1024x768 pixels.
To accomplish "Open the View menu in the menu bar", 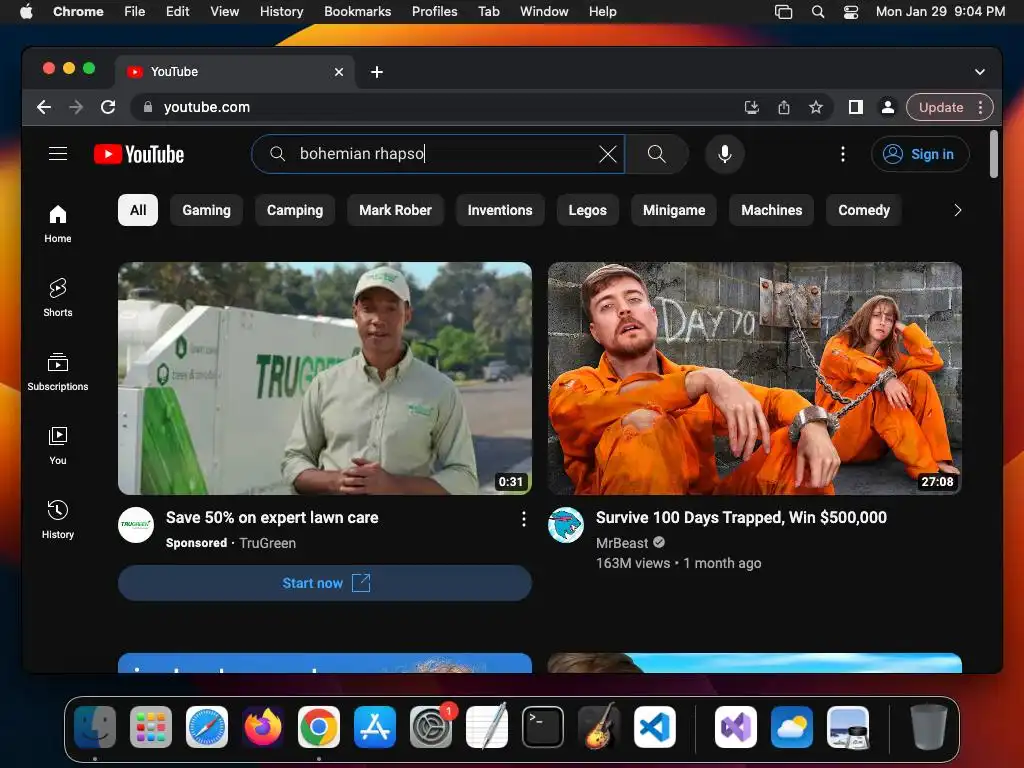I will [224, 12].
